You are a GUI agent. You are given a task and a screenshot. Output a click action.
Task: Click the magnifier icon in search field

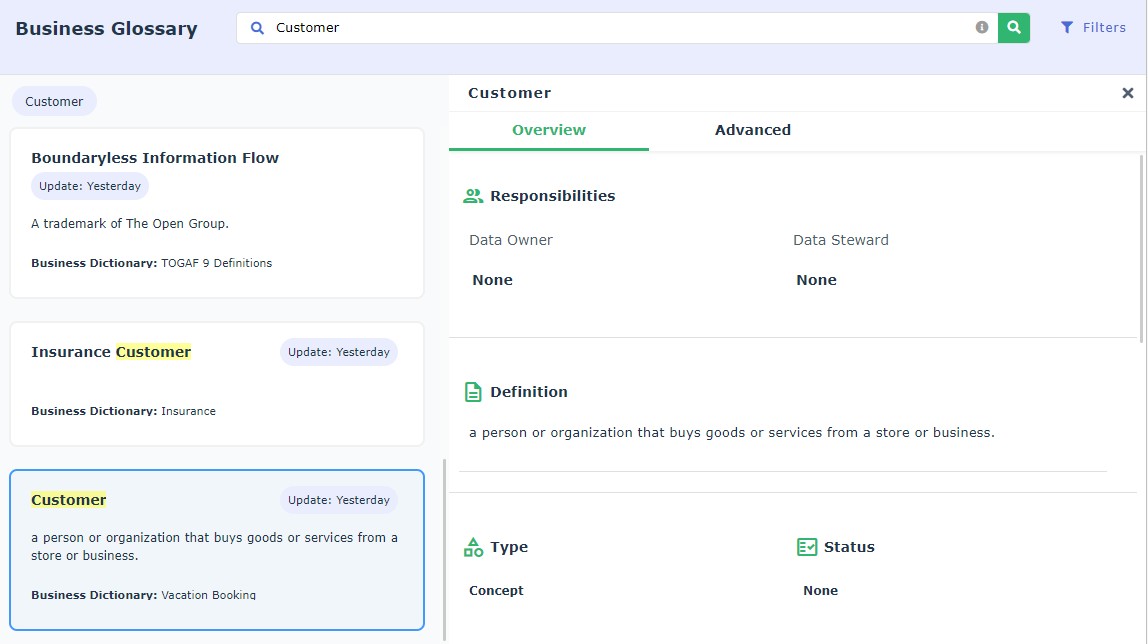[258, 28]
